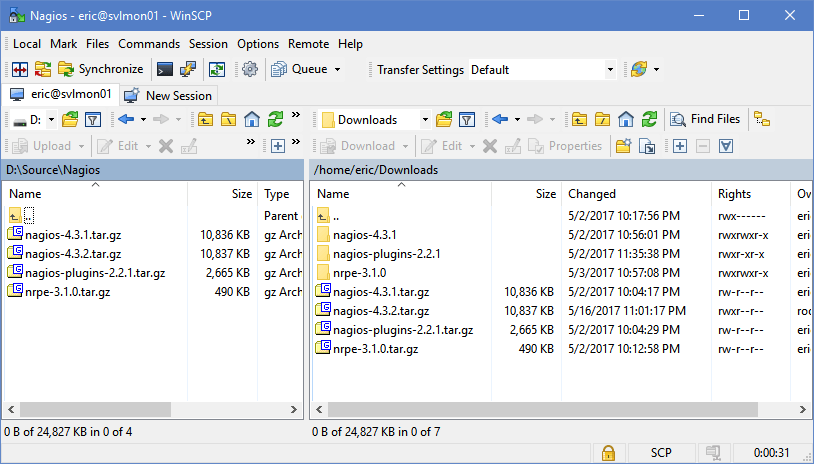This screenshot has height=464, width=814.
Task: Click local panel filter icon
Action: pos(93,120)
